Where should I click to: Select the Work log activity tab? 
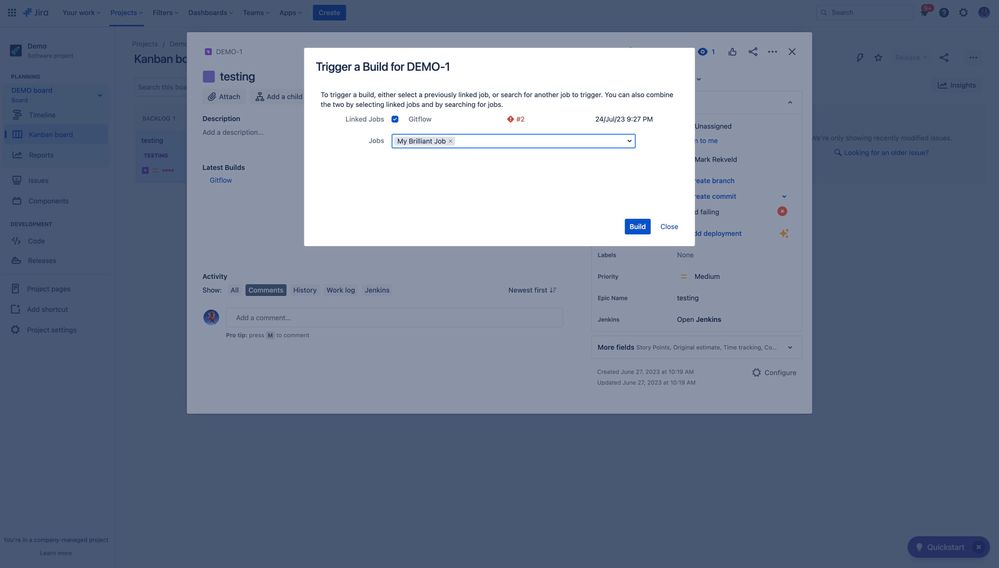pyautogui.click(x=340, y=290)
